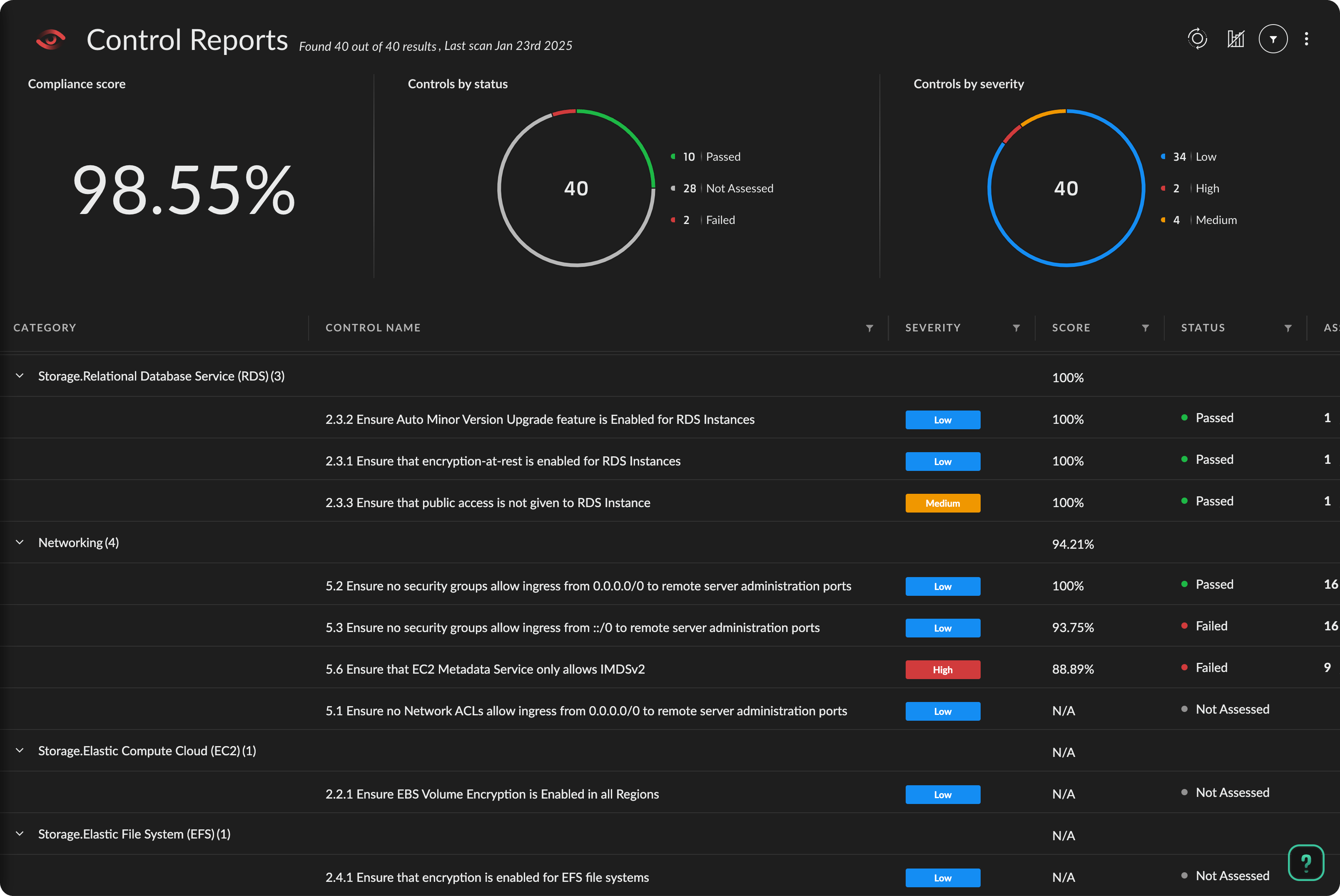The height and width of the screenshot is (896, 1340).
Task: Open the Severity column filter
Action: tap(1016, 328)
